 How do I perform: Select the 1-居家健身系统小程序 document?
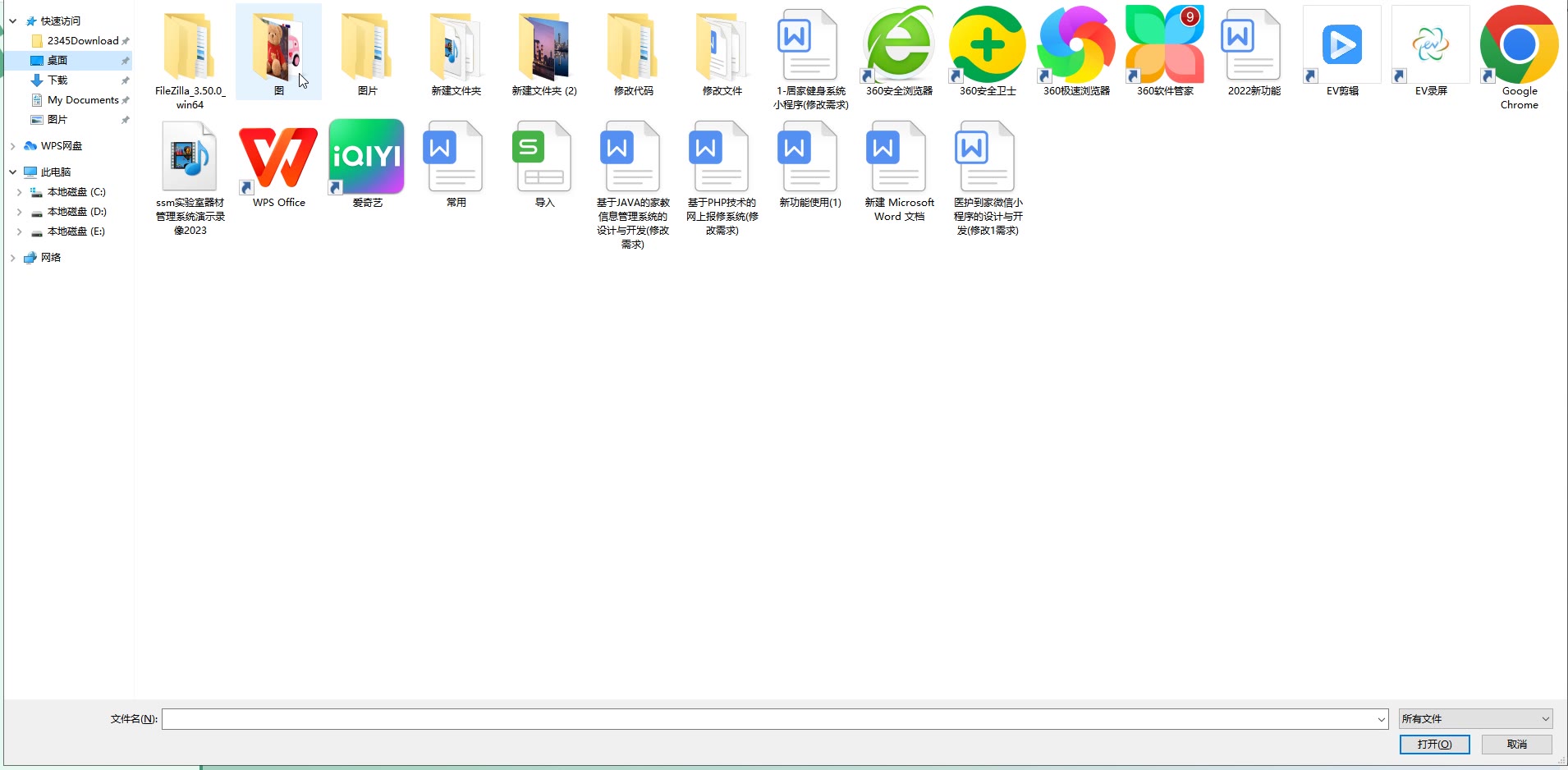(x=810, y=57)
